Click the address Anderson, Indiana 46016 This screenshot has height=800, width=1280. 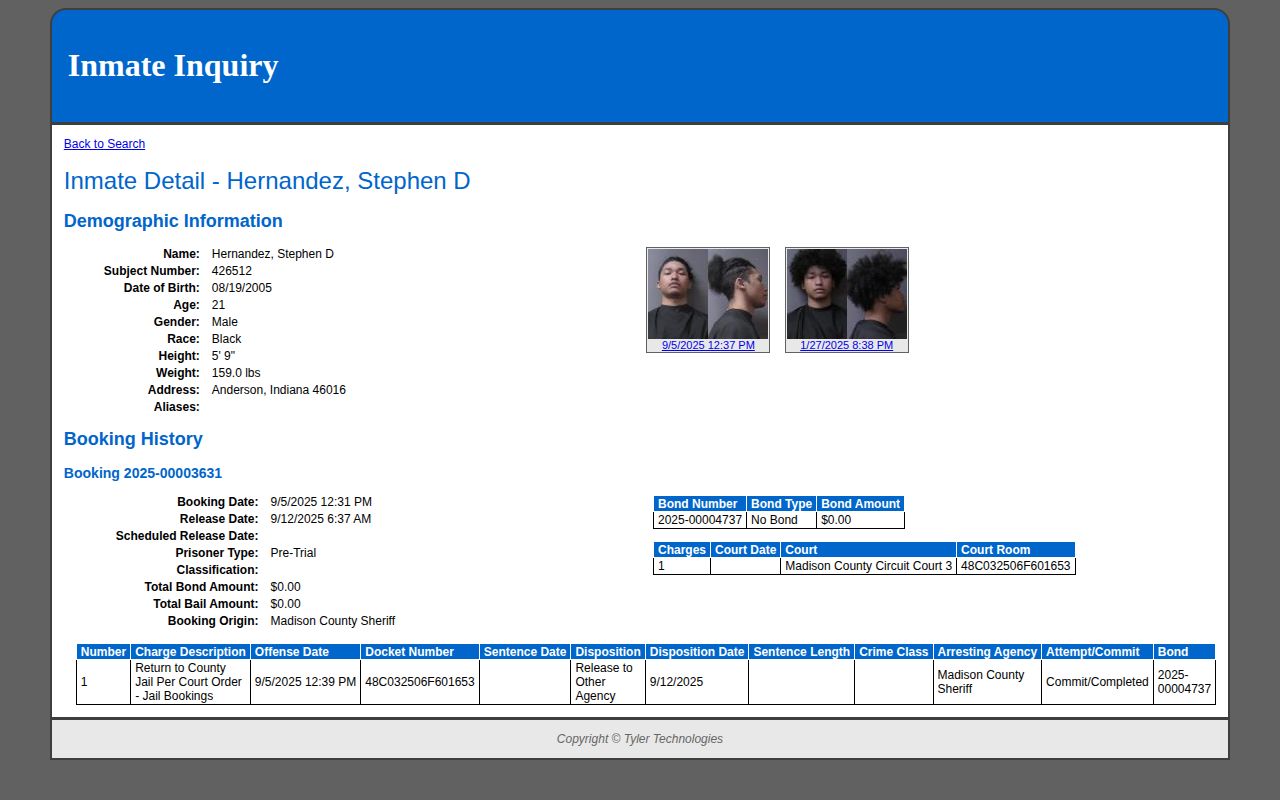[279, 390]
